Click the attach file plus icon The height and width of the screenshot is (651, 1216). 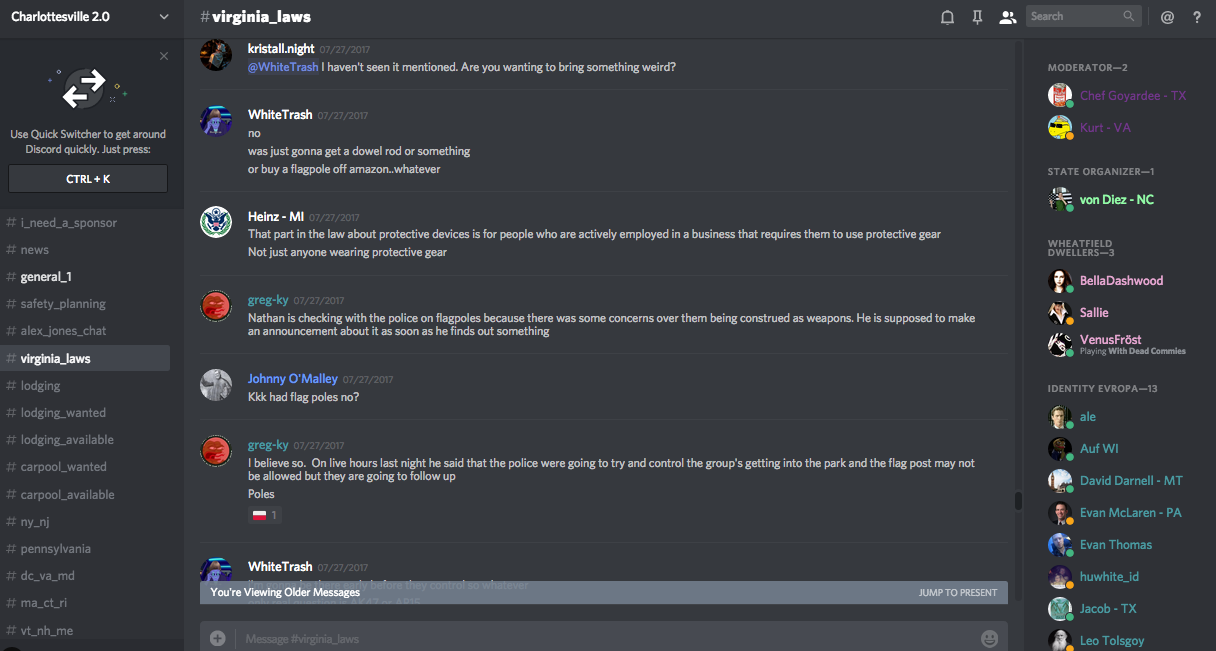click(x=218, y=638)
